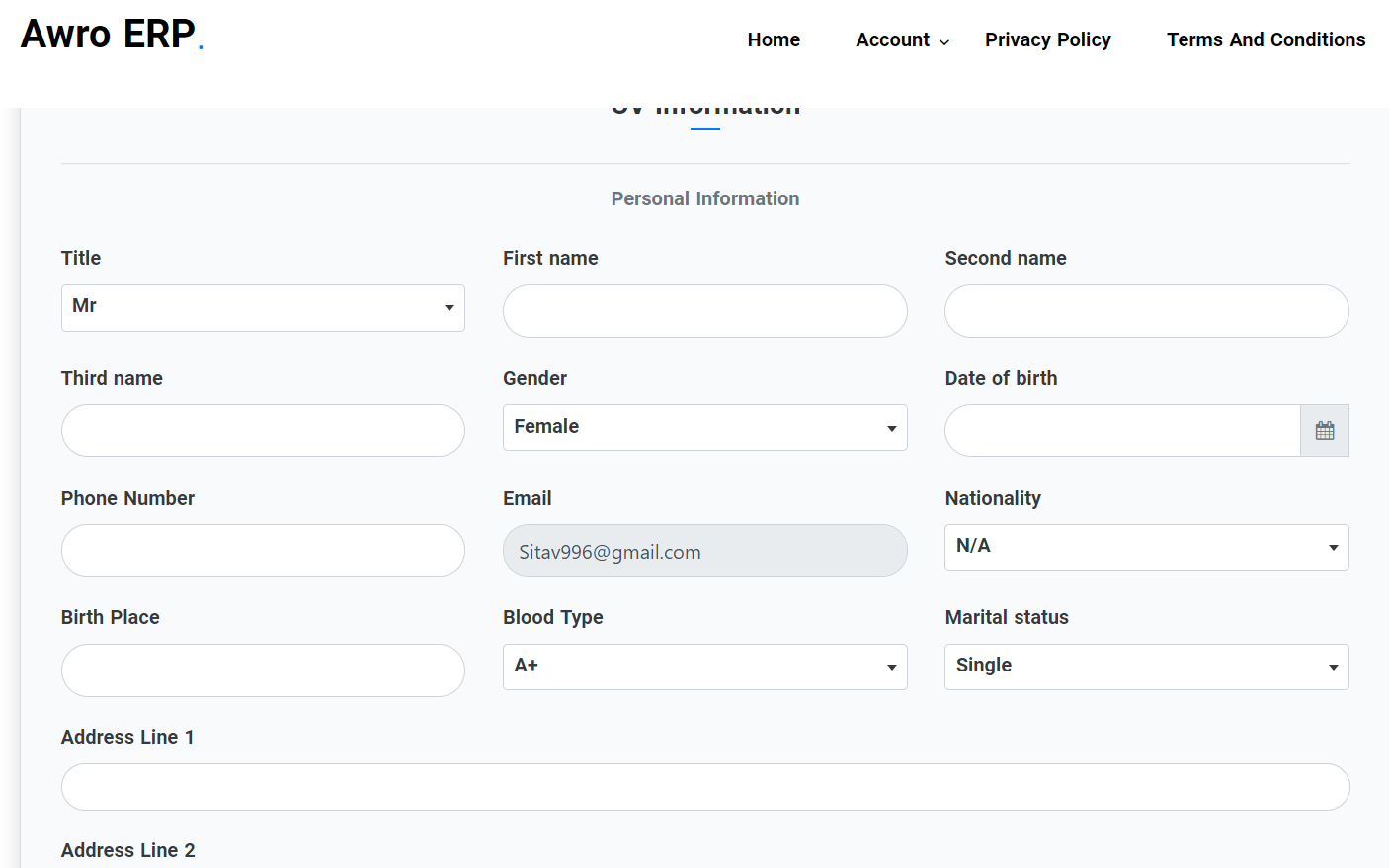Click the Personal Information section heading

pos(704,198)
